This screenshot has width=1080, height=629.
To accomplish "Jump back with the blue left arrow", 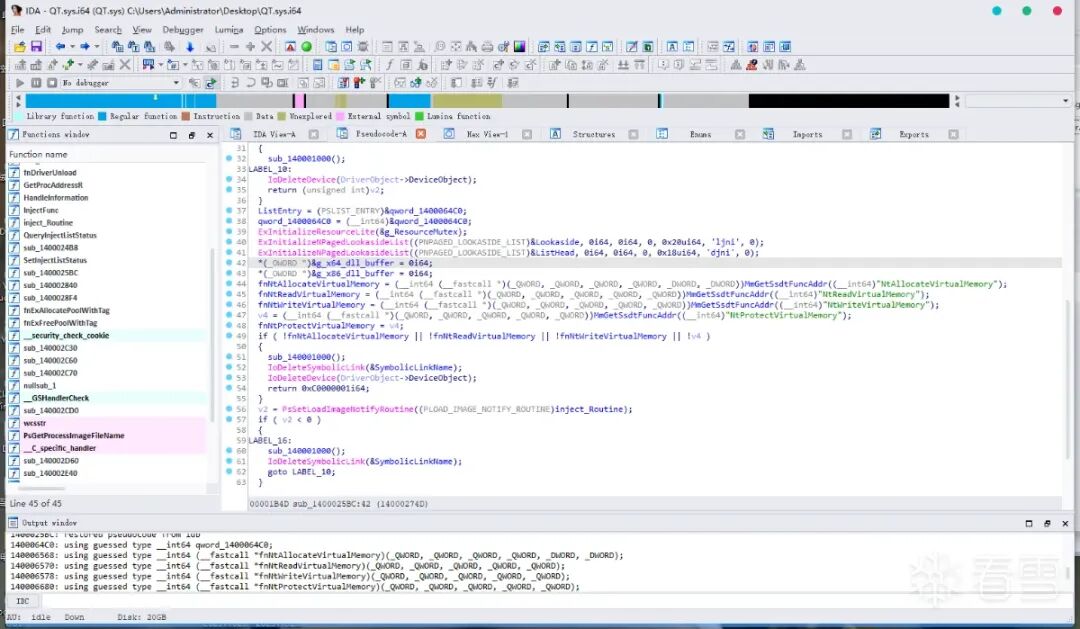I will (60, 47).
